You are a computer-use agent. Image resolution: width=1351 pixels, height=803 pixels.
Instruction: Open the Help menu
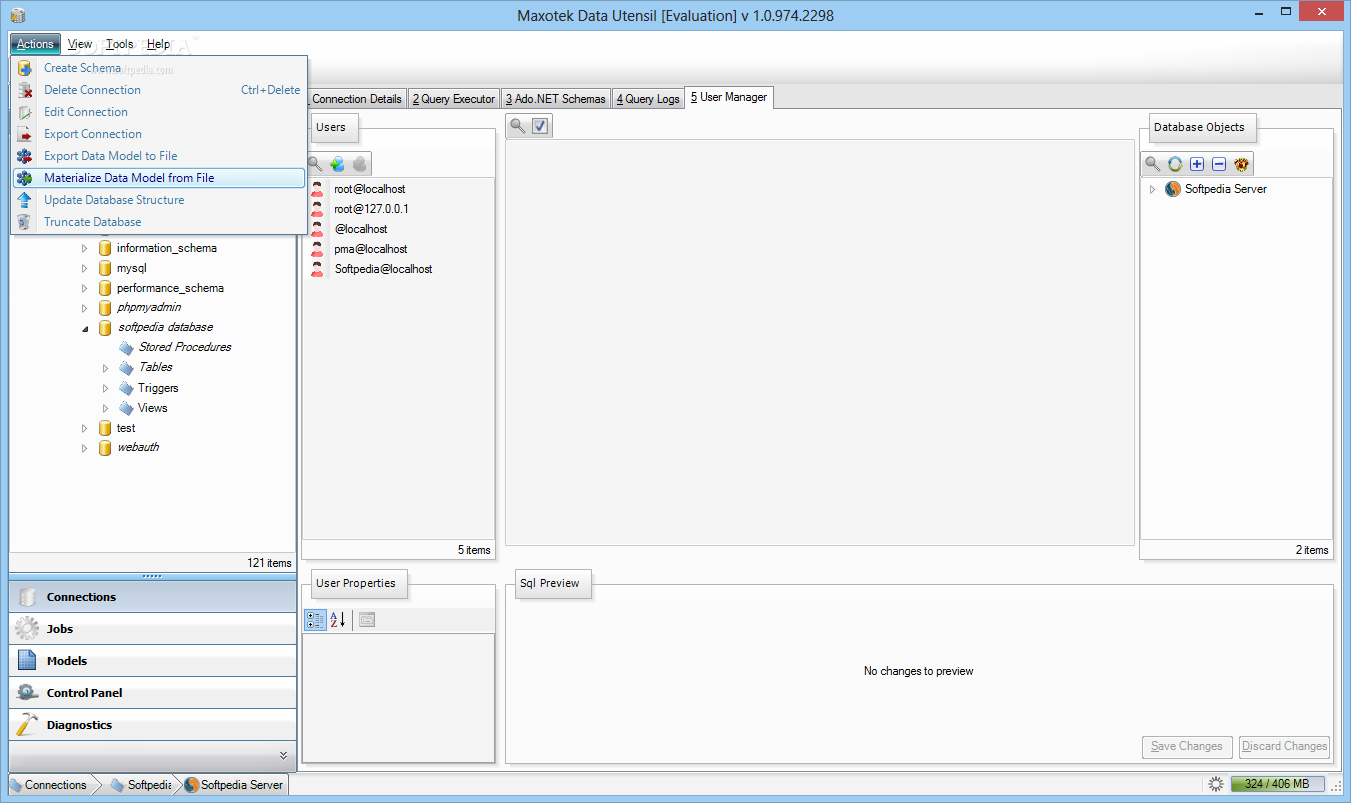point(158,44)
